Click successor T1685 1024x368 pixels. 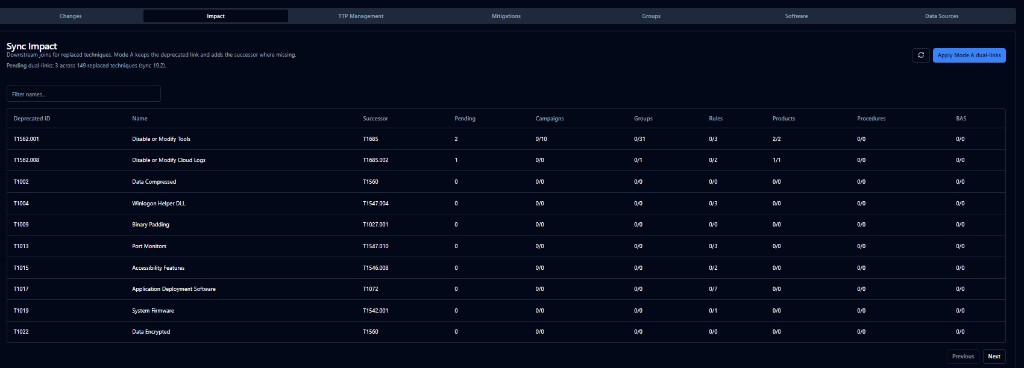371,139
